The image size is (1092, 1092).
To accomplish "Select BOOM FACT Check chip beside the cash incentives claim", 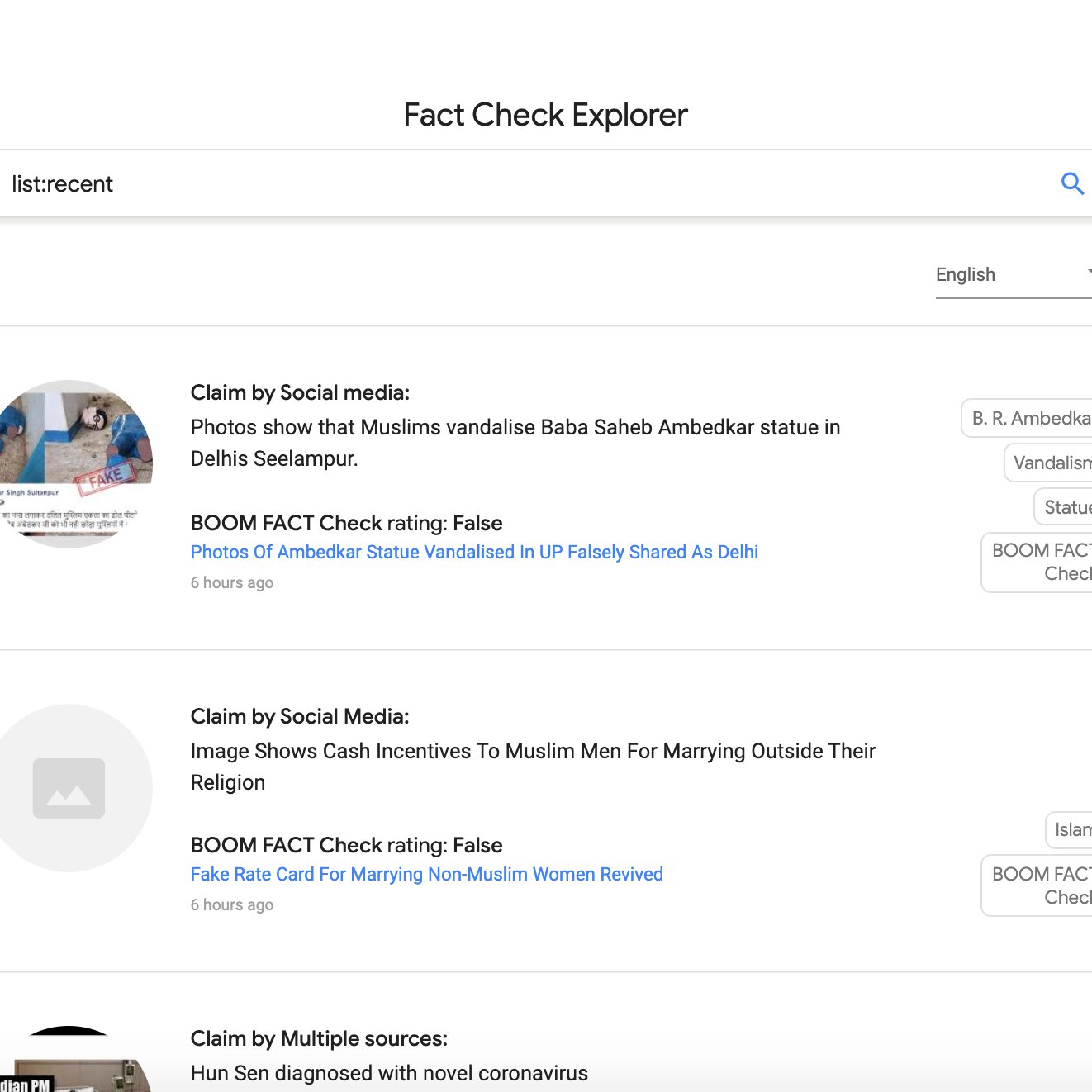I will tap(1037, 885).
